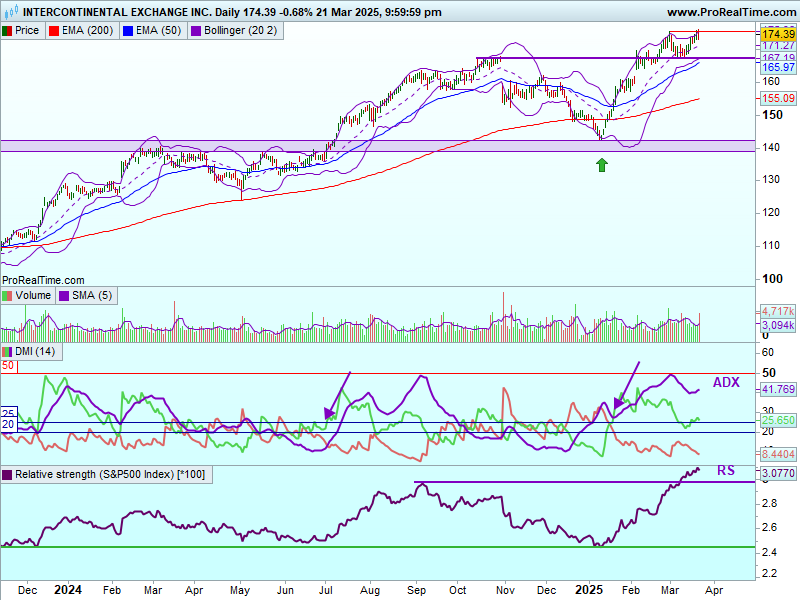Click the 41.769 ADX value label
This screenshot has width=800, height=600.
pos(778,389)
